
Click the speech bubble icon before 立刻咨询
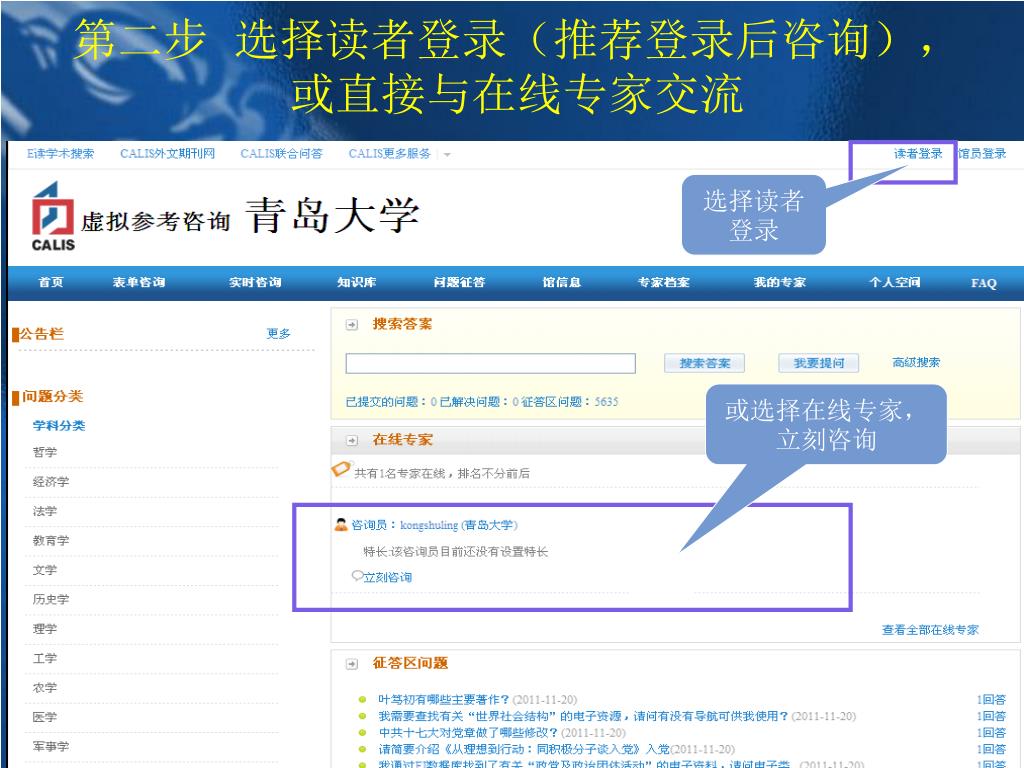pyautogui.click(x=357, y=576)
